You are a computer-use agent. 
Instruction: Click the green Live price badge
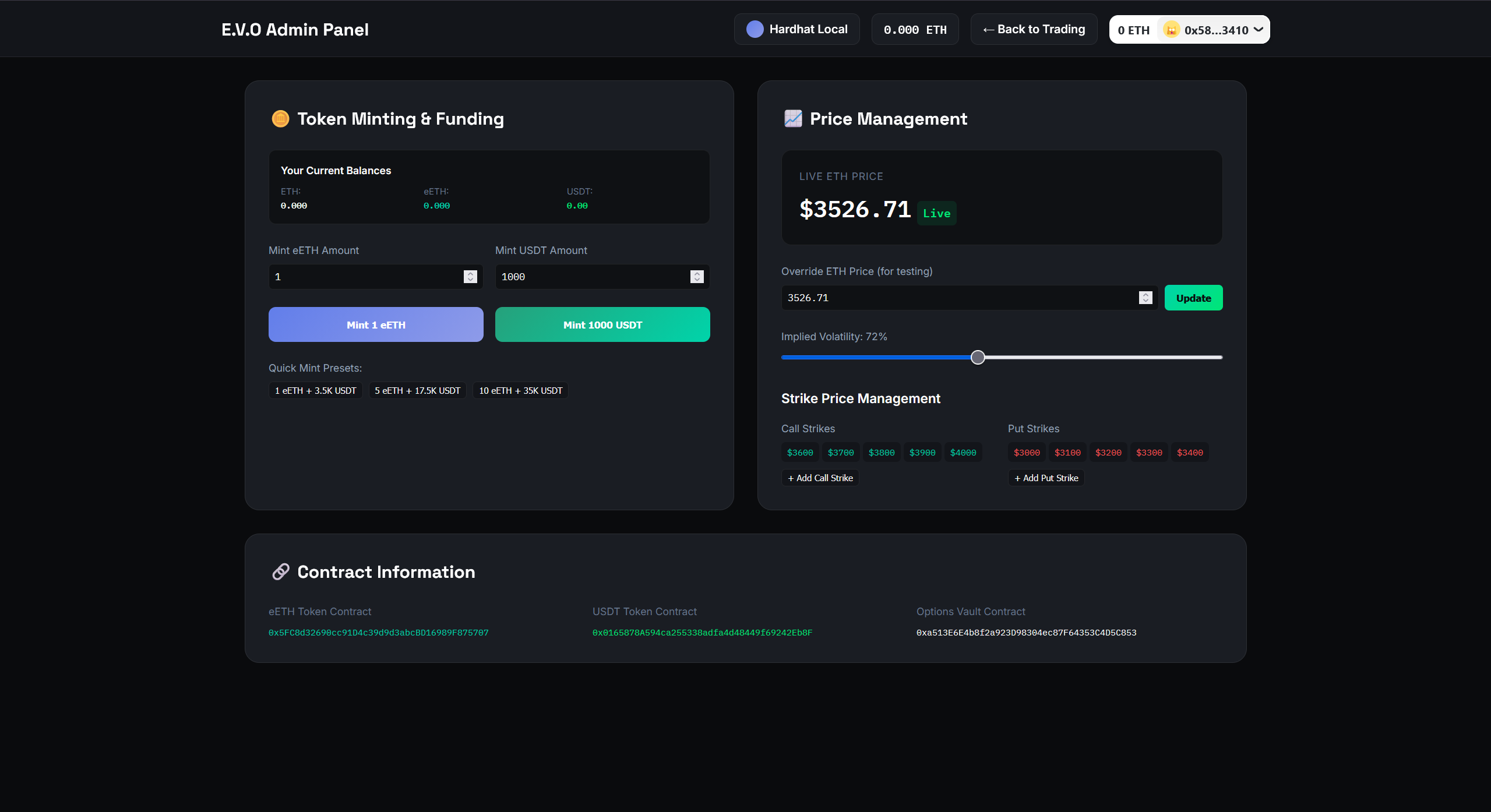[x=936, y=213]
